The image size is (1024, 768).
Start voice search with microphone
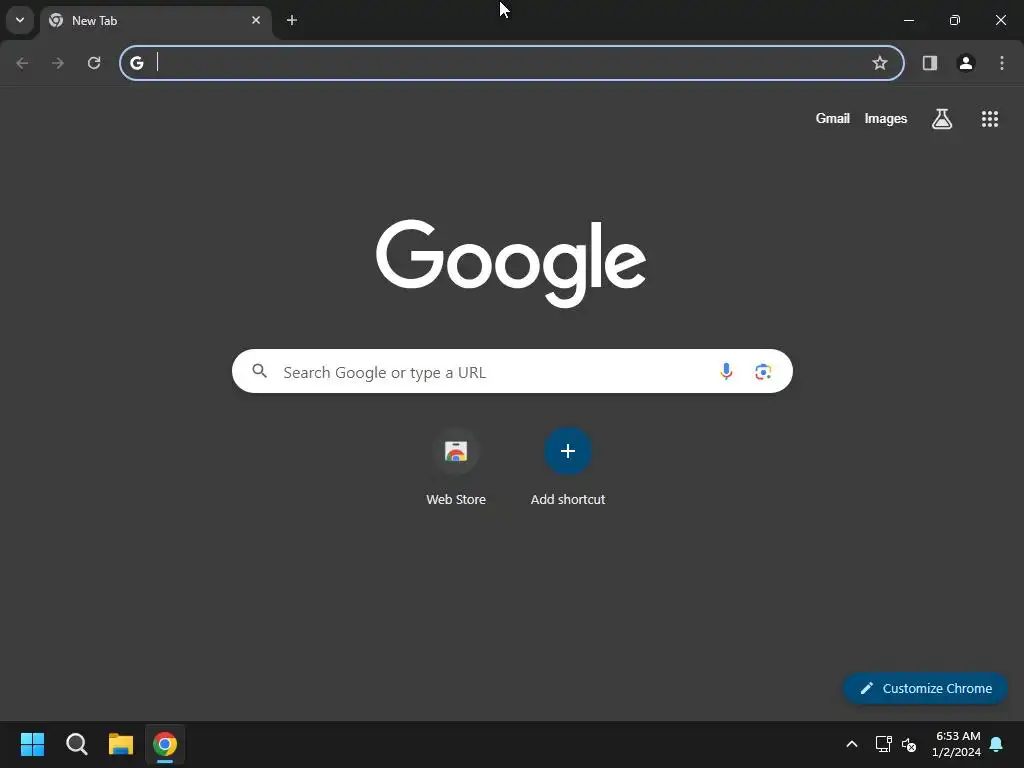coord(726,372)
